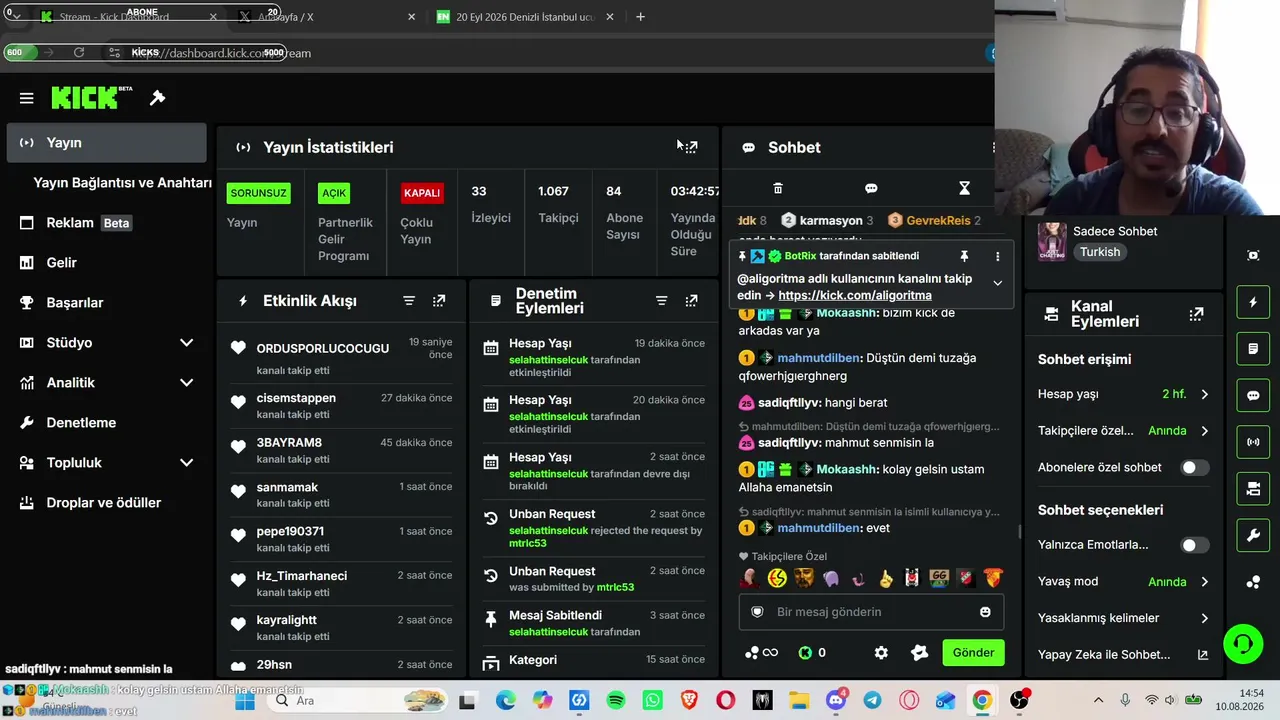Select the chat bubble icon in right sidebar

(x=1253, y=395)
